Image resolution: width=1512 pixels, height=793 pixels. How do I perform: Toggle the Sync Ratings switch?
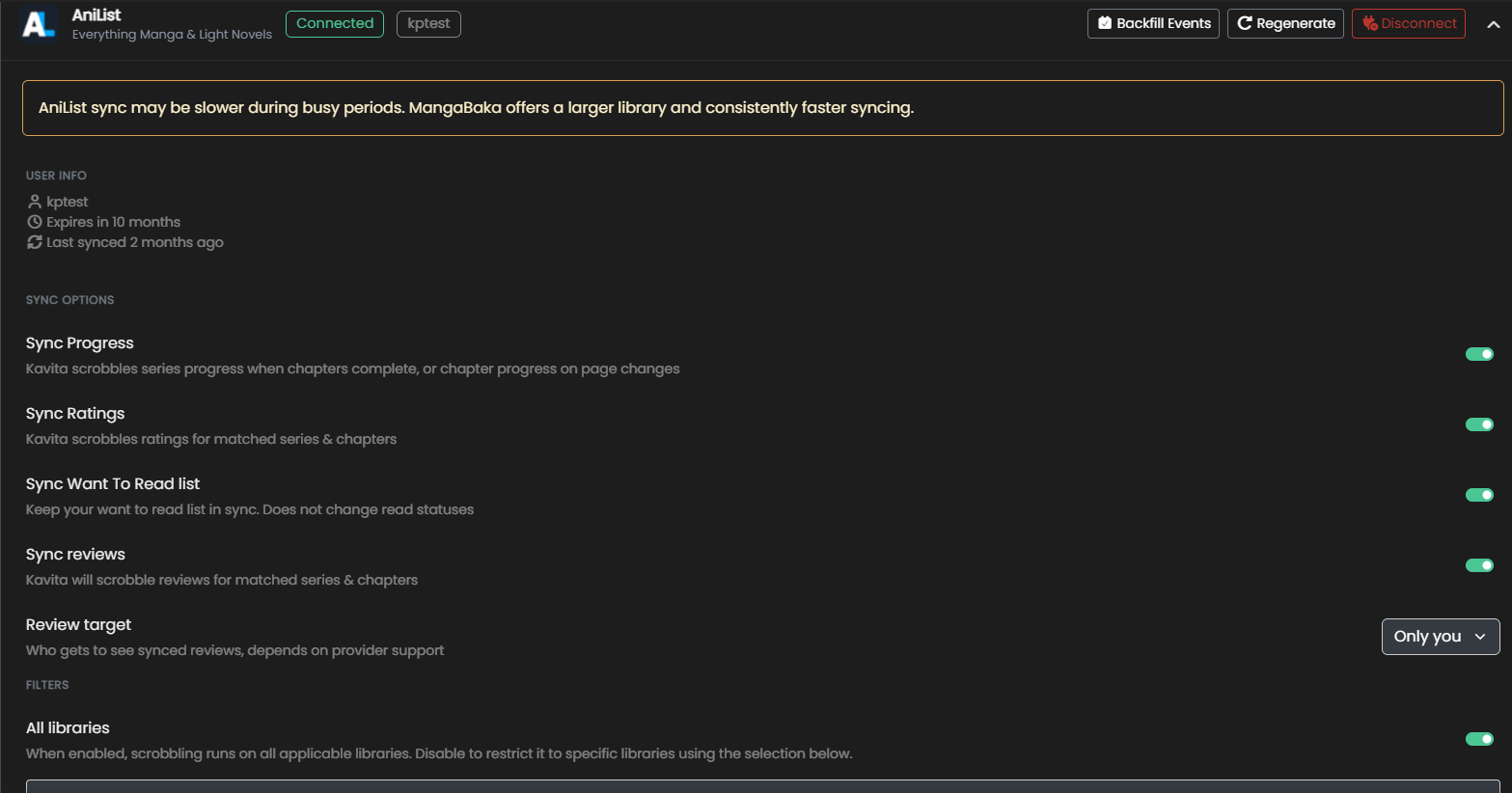click(1479, 424)
